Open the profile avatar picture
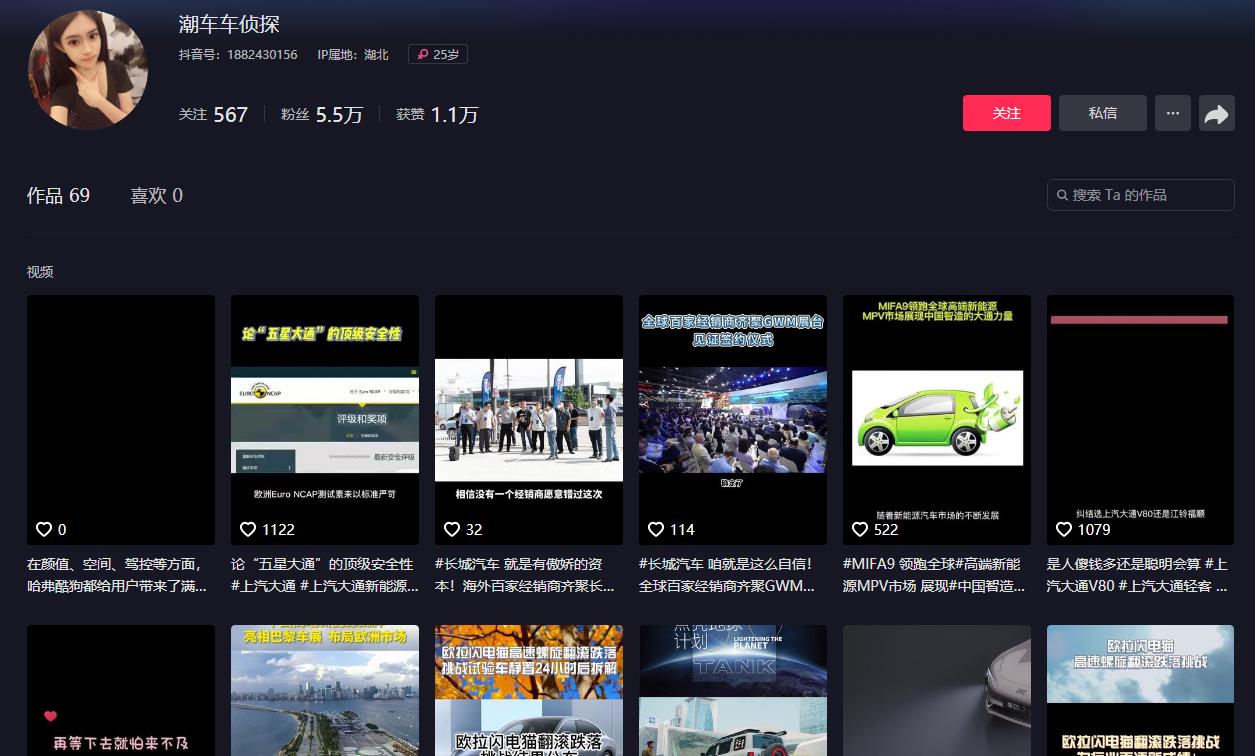The image size is (1255, 756). (x=88, y=70)
